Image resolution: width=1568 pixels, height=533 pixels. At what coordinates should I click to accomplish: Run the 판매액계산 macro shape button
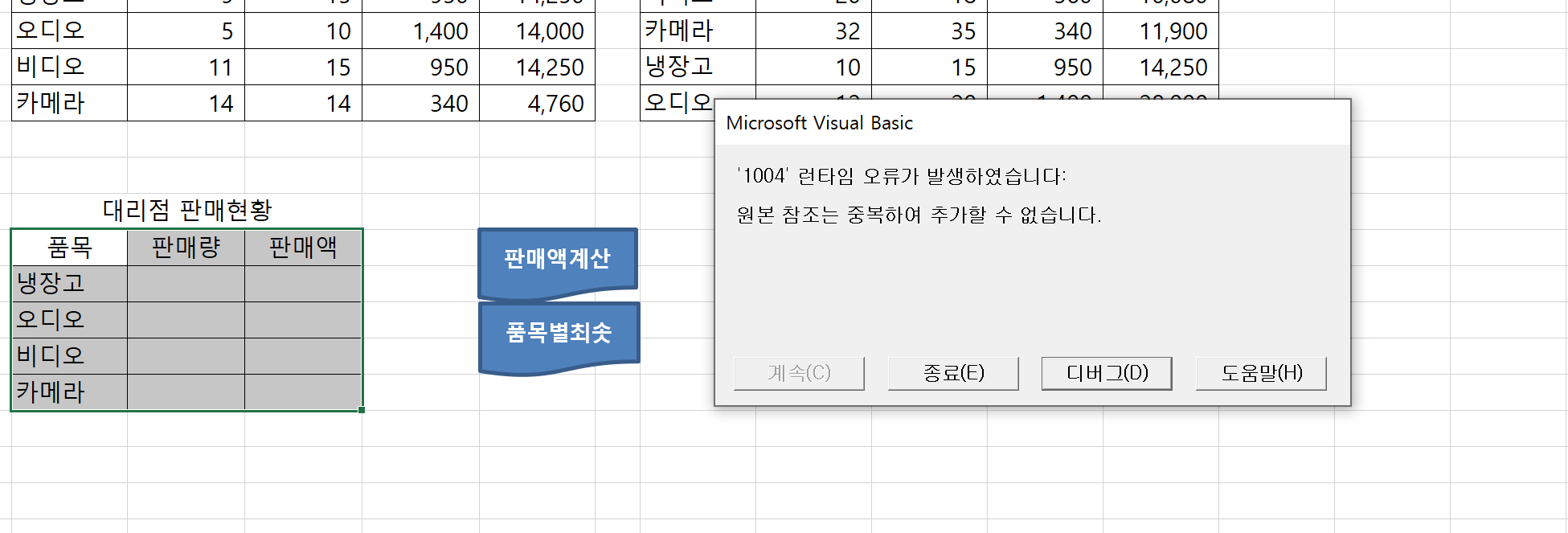pos(557,259)
